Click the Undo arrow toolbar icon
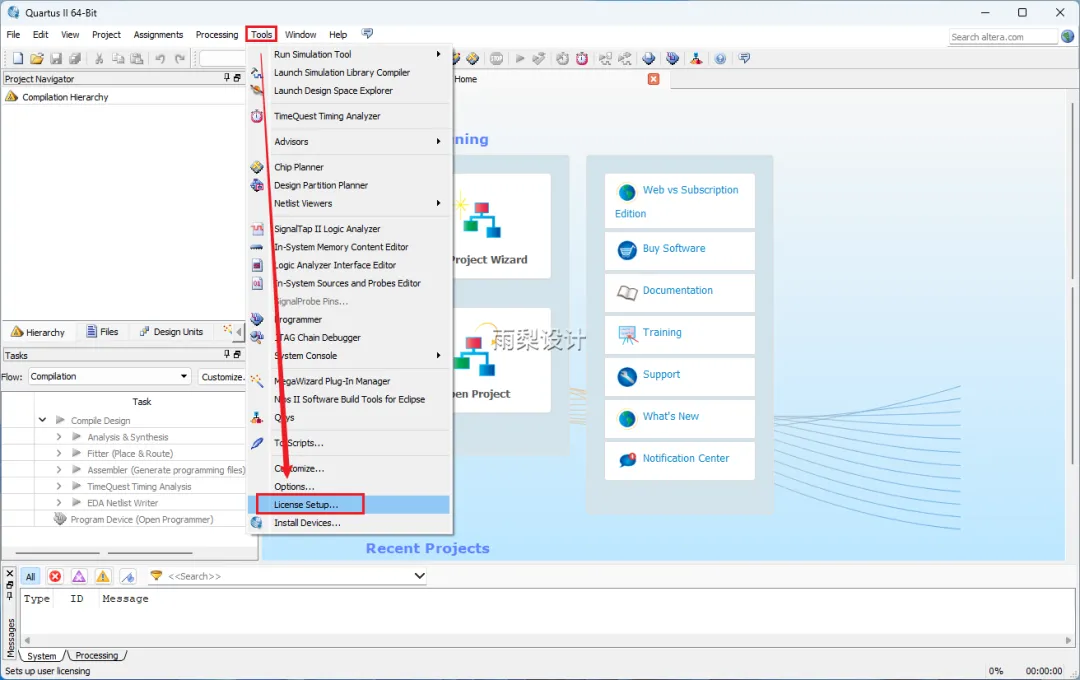This screenshot has width=1080, height=680. (160, 59)
